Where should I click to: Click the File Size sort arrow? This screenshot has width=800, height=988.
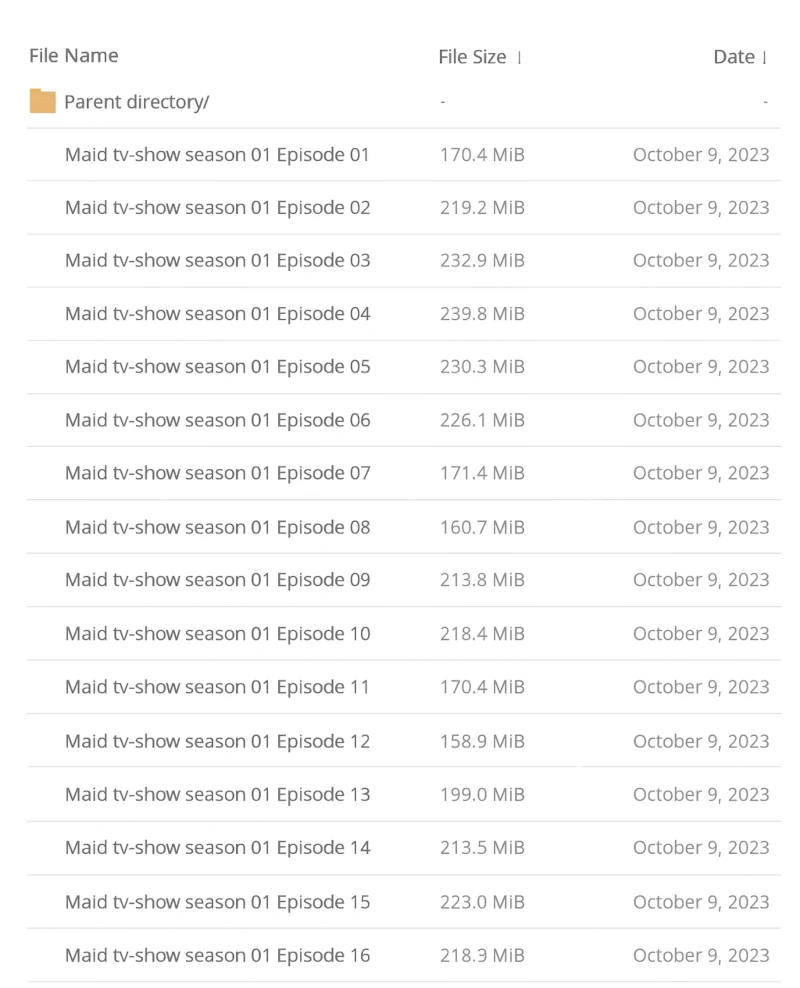pyautogui.click(x=519, y=58)
